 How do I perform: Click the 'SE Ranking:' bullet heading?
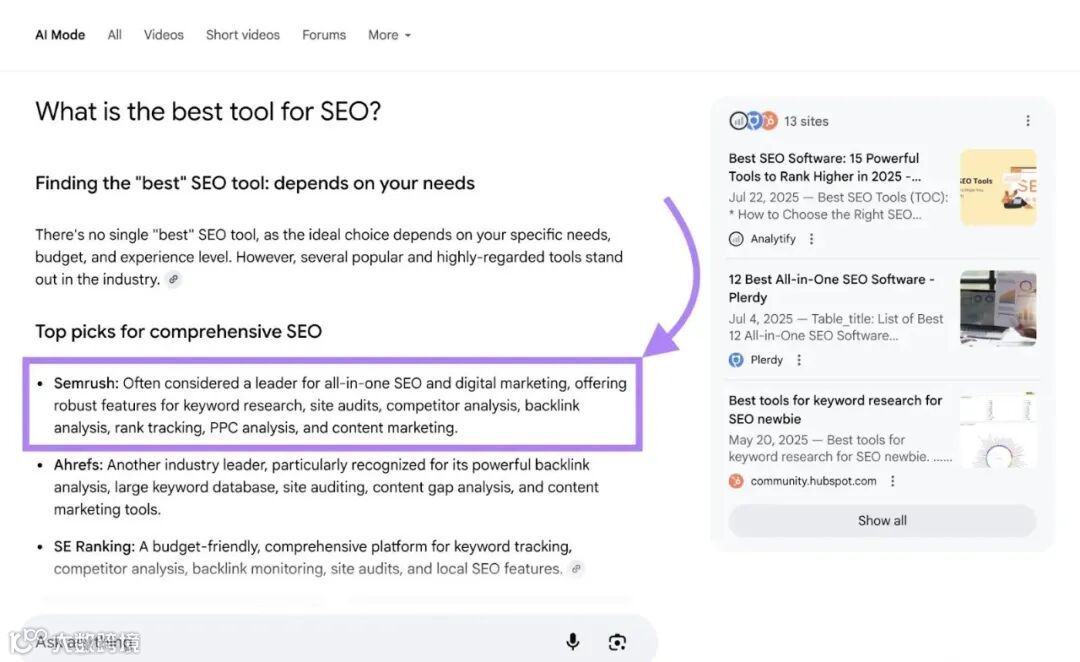(x=94, y=547)
